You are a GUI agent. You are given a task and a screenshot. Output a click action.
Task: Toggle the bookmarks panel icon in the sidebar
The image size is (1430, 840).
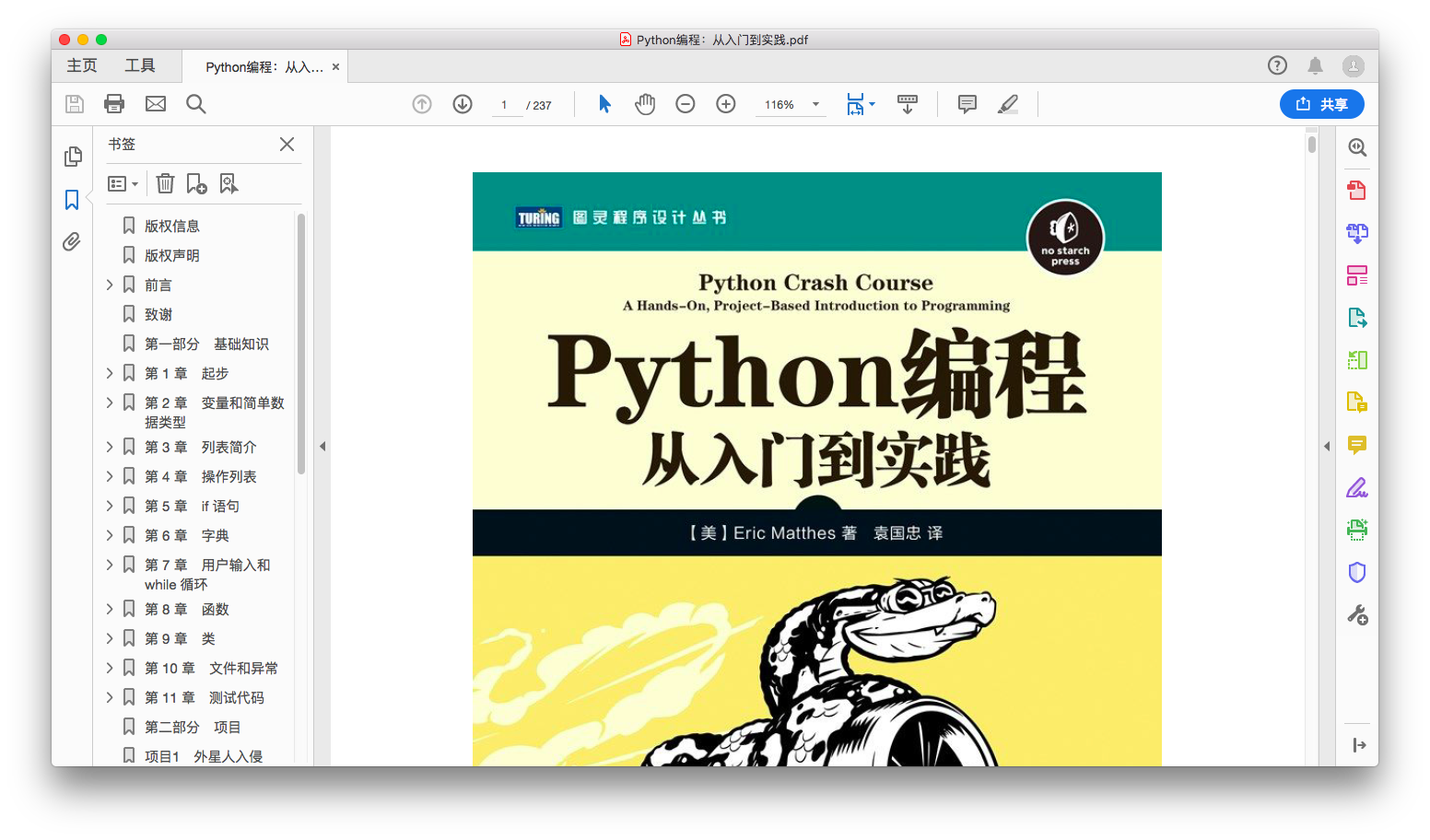click(72, 200)
